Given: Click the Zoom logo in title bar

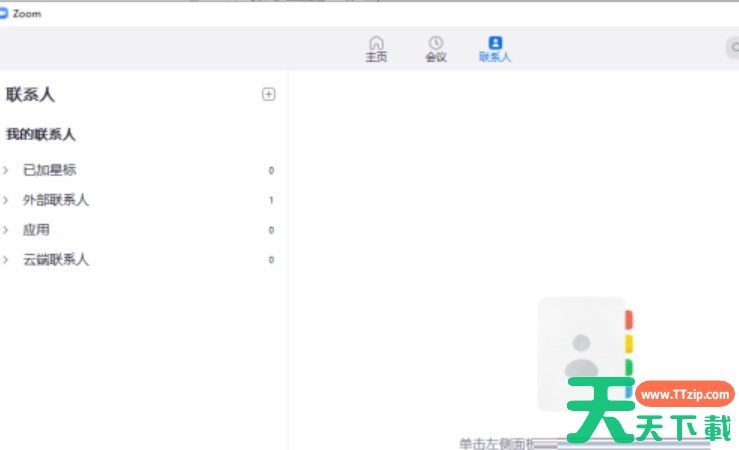Looking at the screenshot, I should 4,14.
